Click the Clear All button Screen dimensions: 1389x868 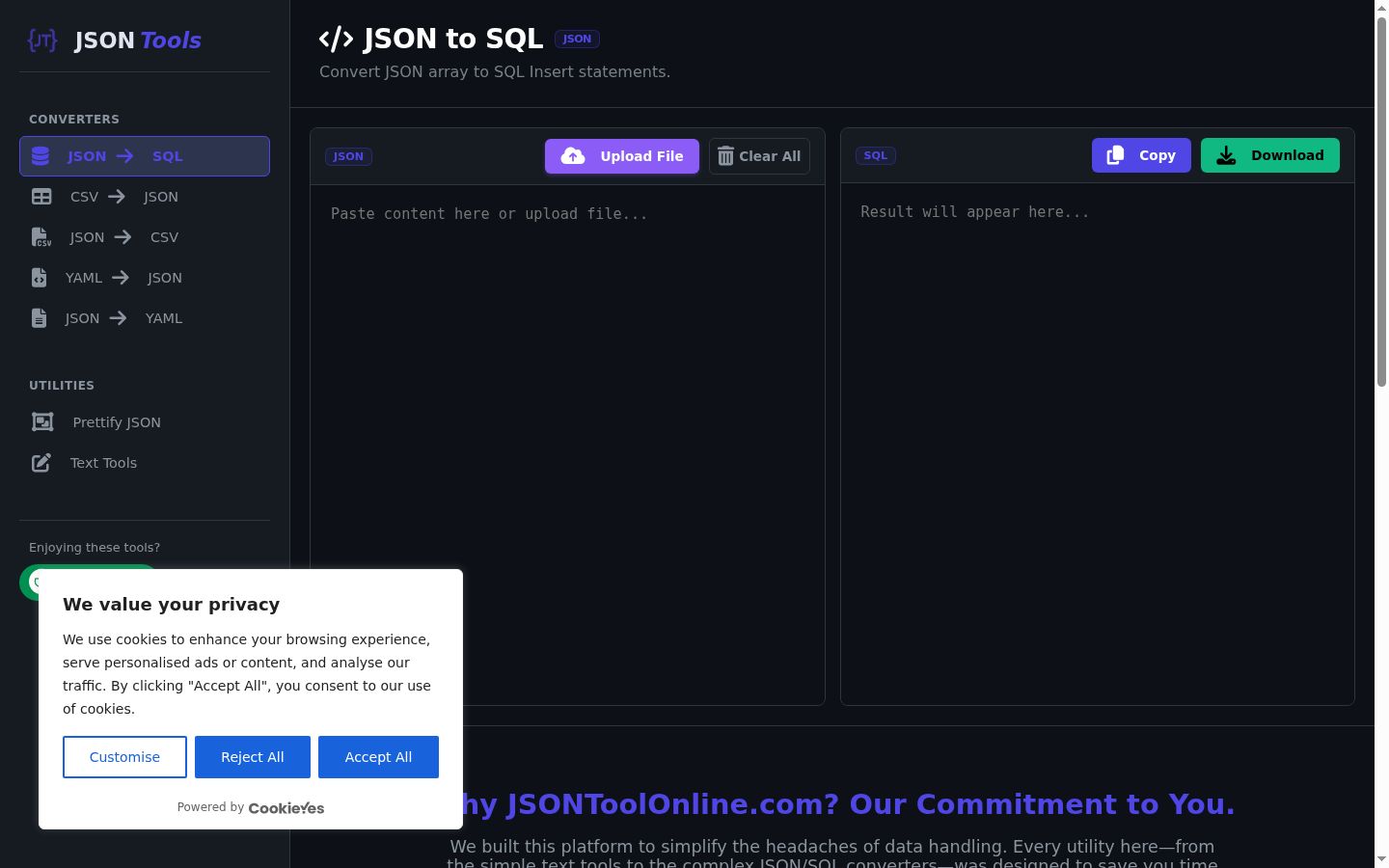[x=759, y=156]
